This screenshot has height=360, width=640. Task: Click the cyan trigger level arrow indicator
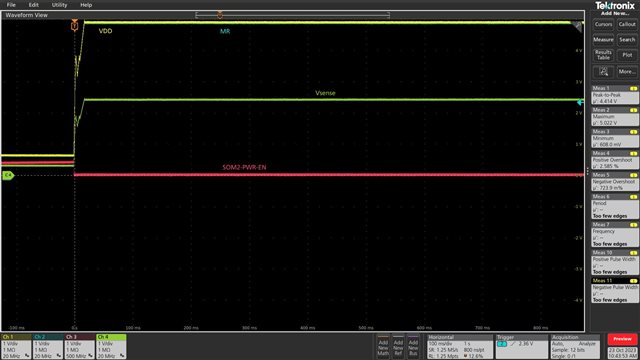pyautogui.click(x=580, y=102)
